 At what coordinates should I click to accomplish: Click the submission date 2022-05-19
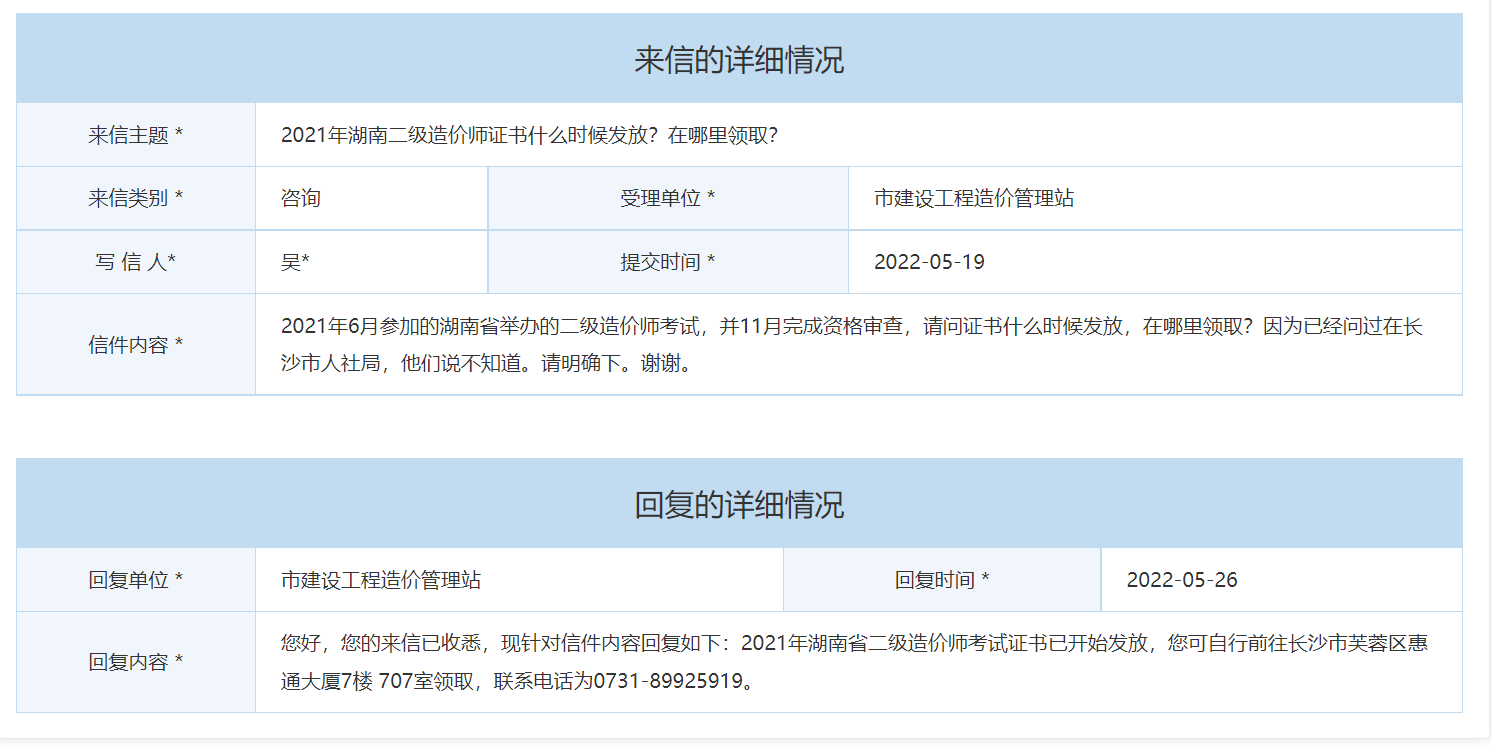pyautogui.click(x=929, y=262)
